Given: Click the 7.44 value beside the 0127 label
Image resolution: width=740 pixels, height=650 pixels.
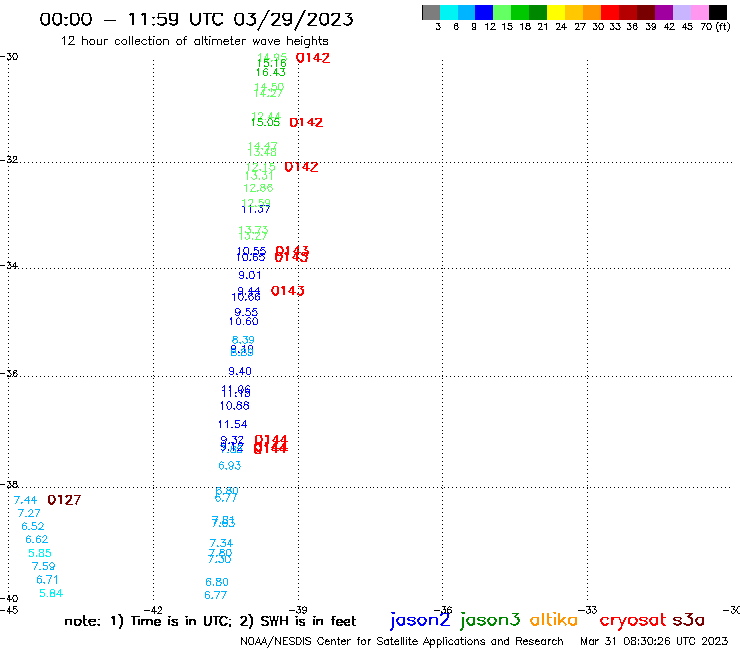Looking at the screenshot, I should [x=25, y=500].
